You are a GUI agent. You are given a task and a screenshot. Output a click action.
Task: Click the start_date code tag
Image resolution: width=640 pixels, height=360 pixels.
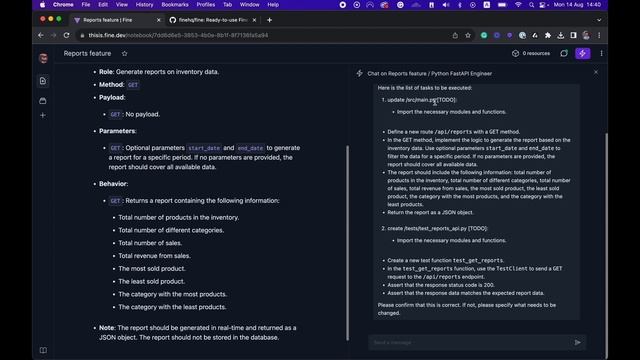pos(204,148)
